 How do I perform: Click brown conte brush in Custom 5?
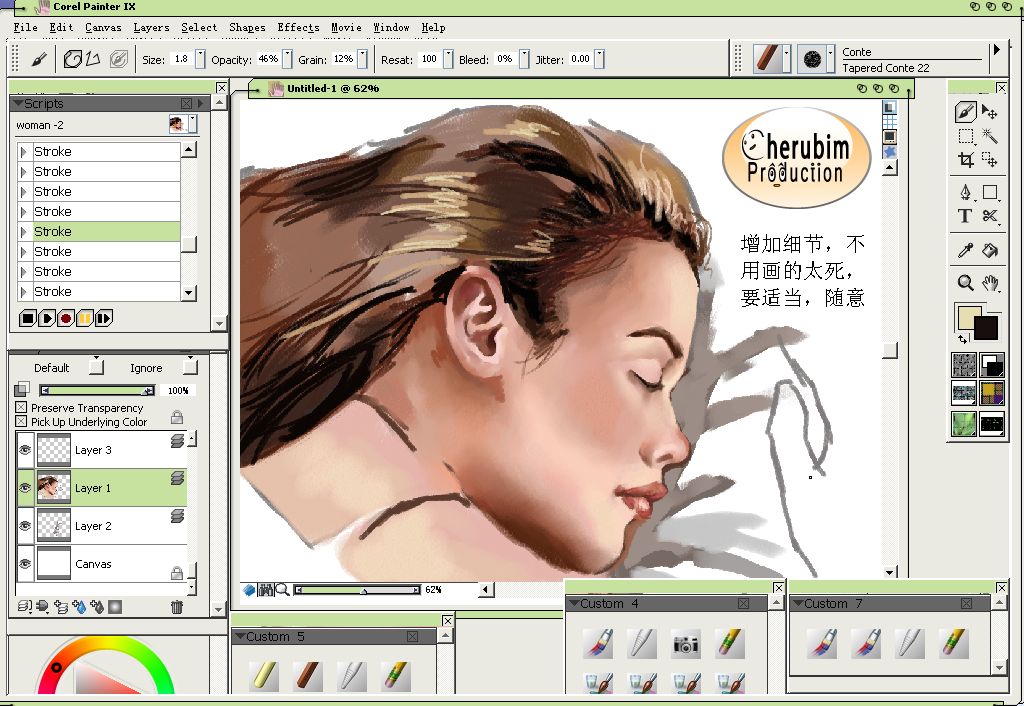307,675
